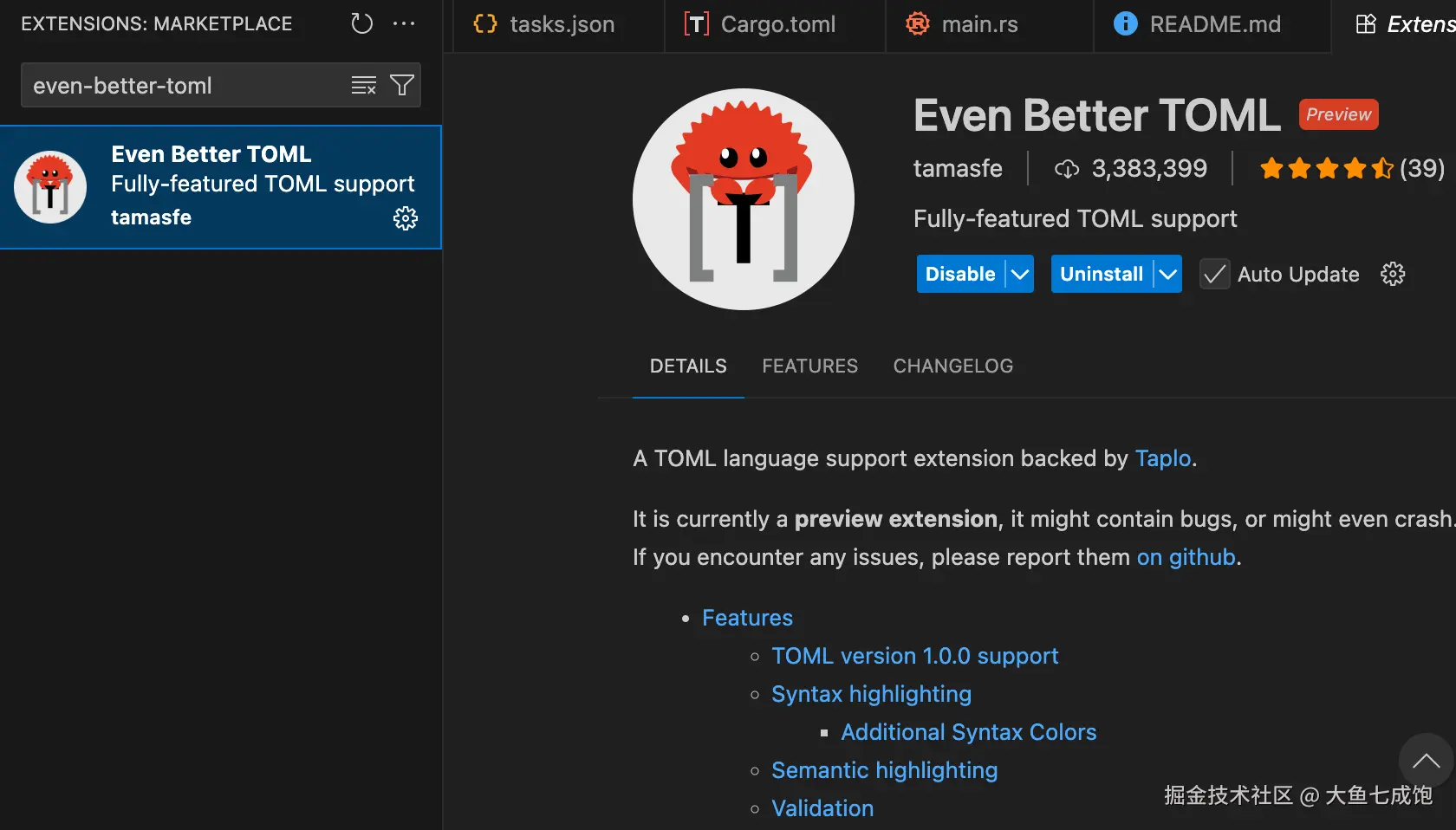This screenshot has height=830, width=1456.
Task: Open the Additional Syntax Colors link
Action: tap(969, 732)
